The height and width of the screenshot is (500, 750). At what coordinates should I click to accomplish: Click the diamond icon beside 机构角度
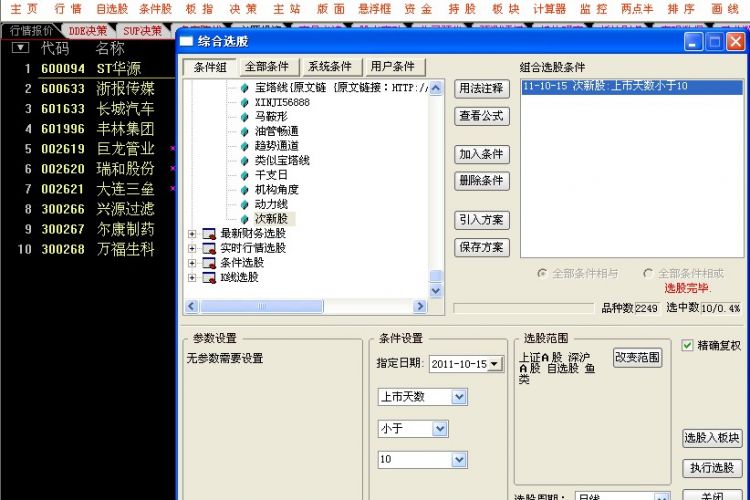tap(244, 190)
